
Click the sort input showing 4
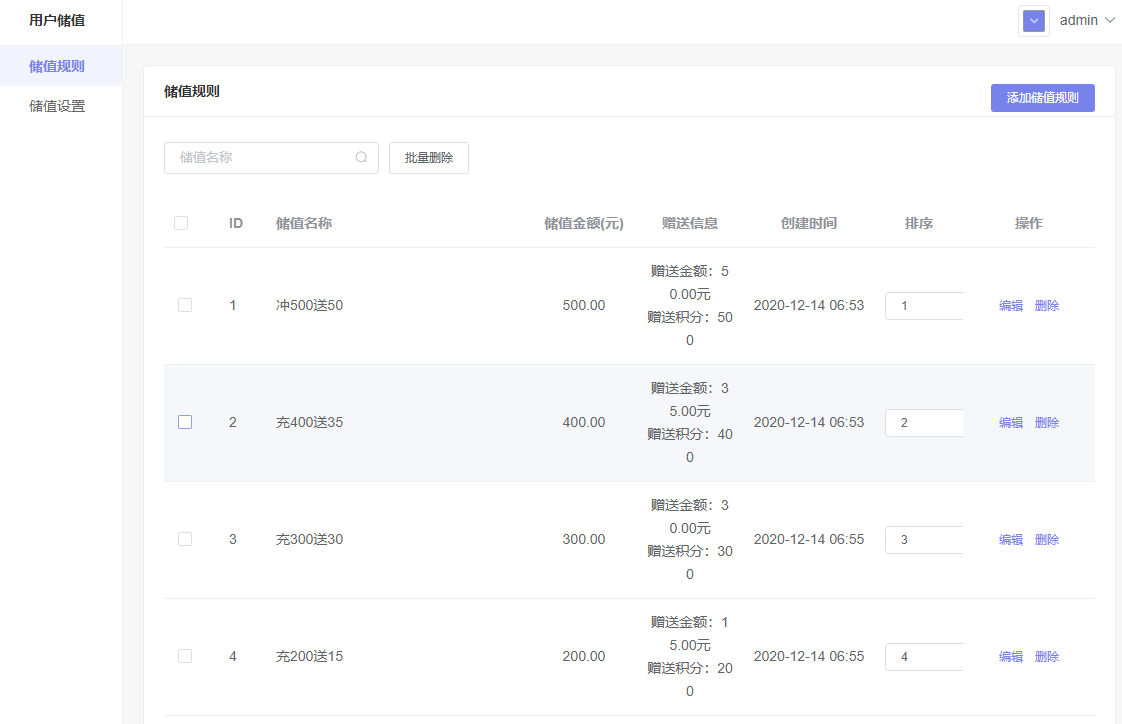click(x=924, y=657)
